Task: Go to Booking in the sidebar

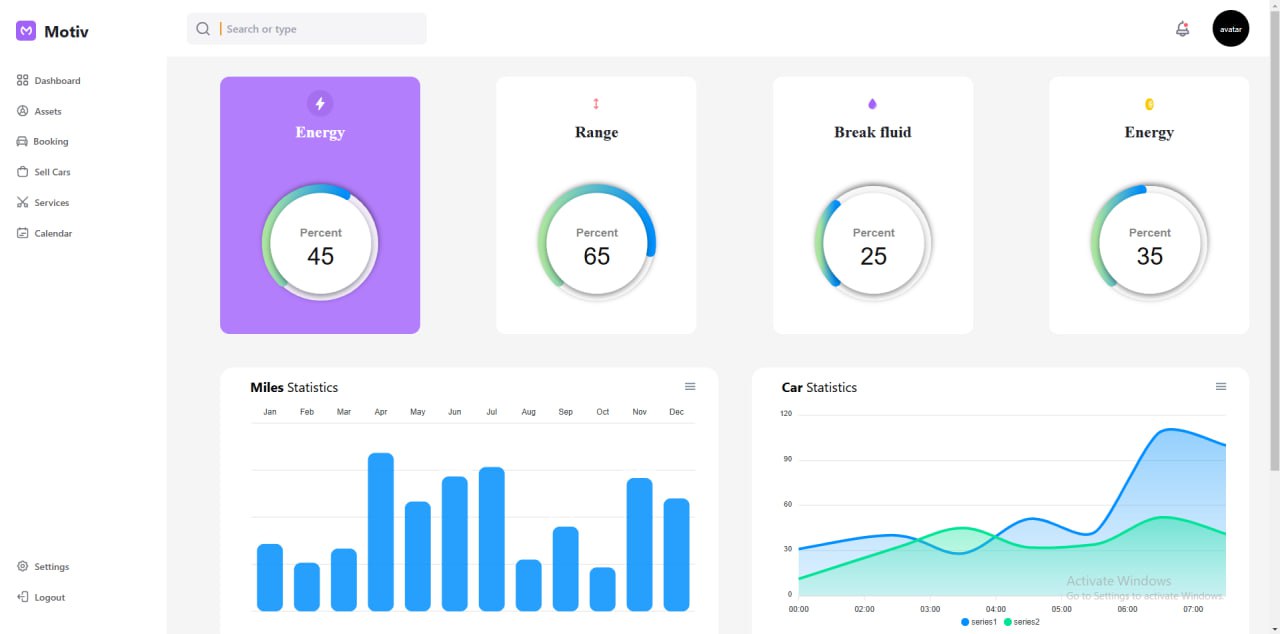Action: [43, 141]
